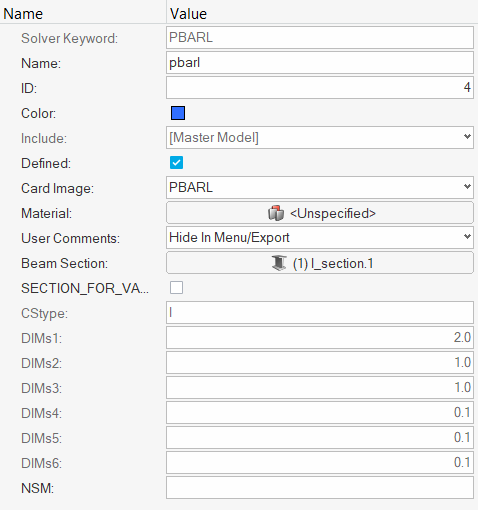Select the DIMs6 value field
This screenshot has height=510, width=478.
click(320, 462)
